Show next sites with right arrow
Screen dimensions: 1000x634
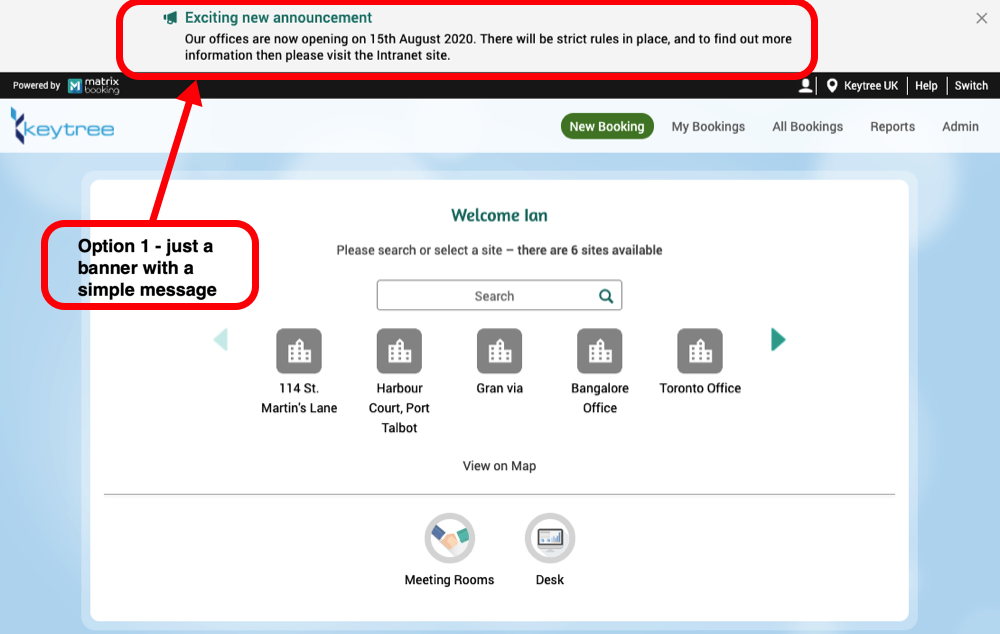point(778,340)
